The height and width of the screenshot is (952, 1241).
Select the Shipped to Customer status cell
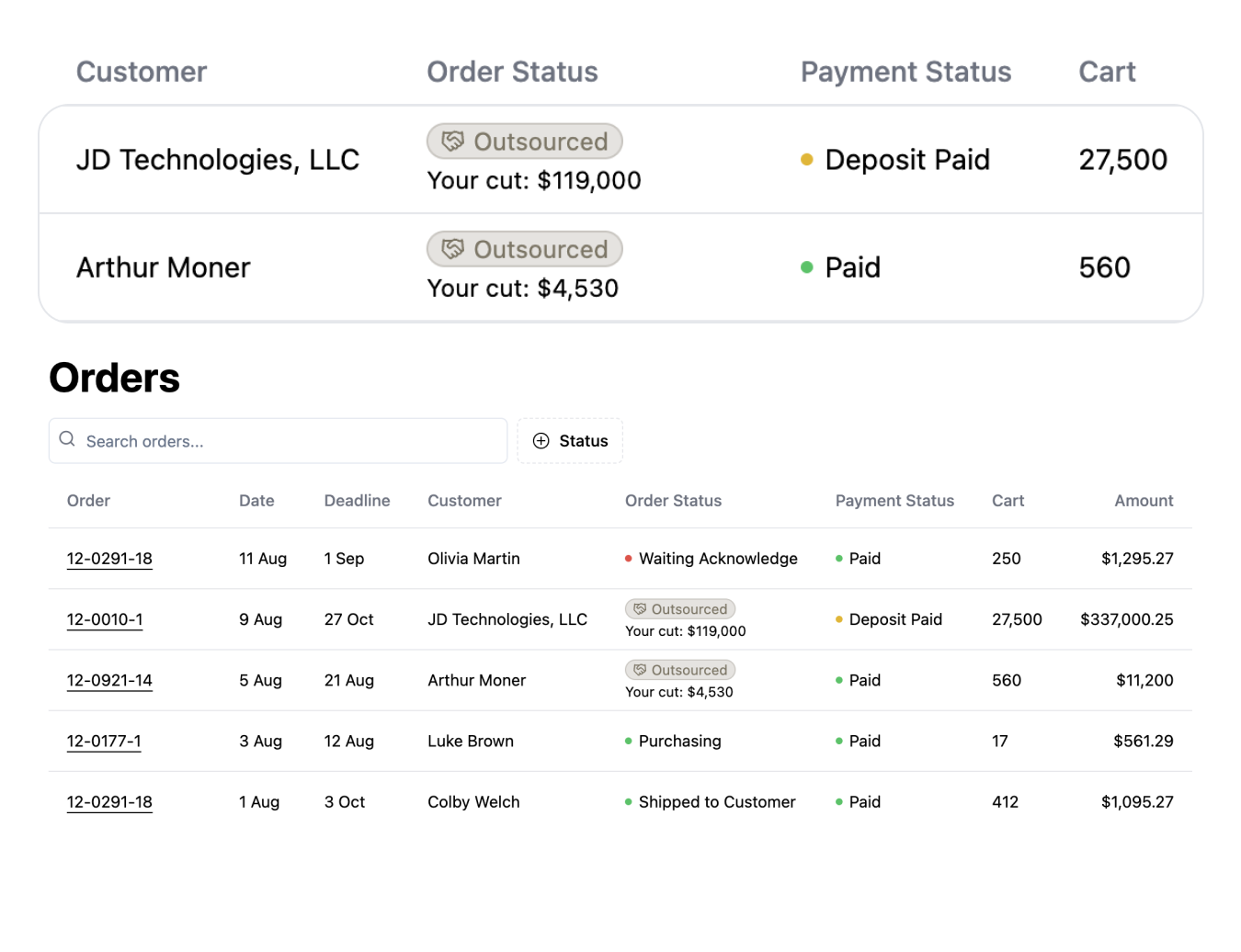click(x=716, y=802)
